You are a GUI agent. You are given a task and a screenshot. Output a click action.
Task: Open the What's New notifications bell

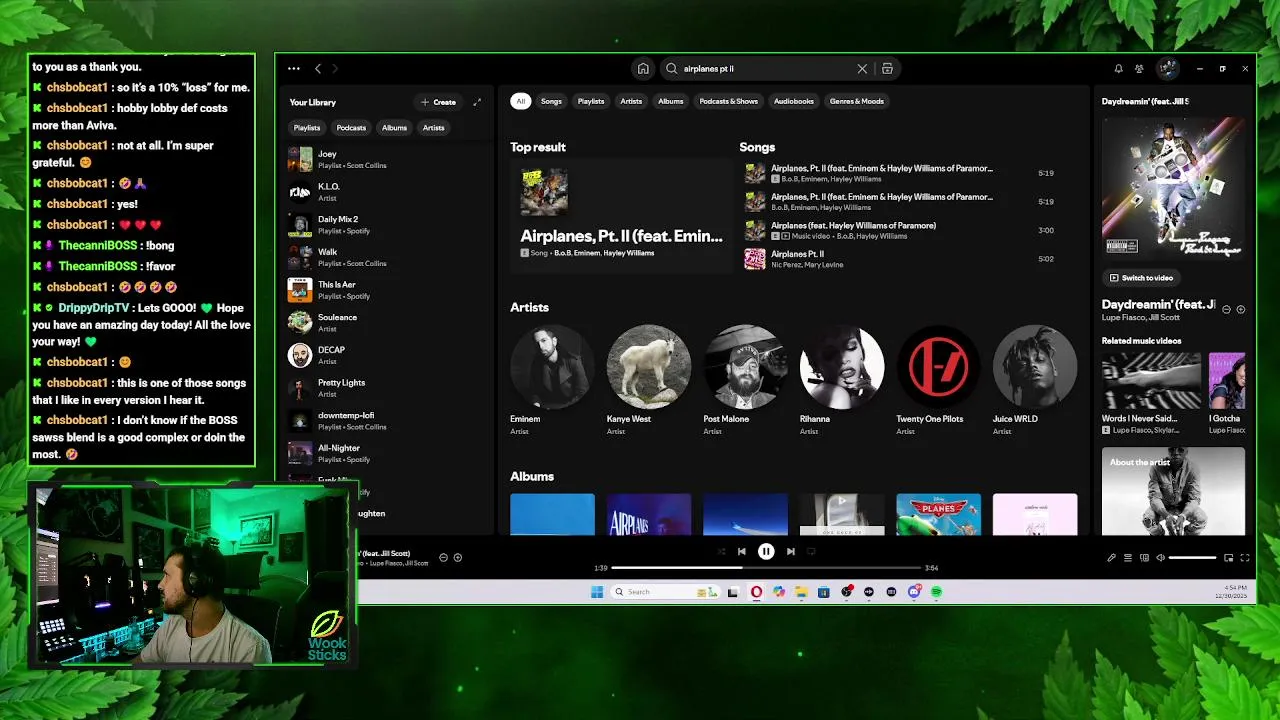click(x=1118, y=69)
